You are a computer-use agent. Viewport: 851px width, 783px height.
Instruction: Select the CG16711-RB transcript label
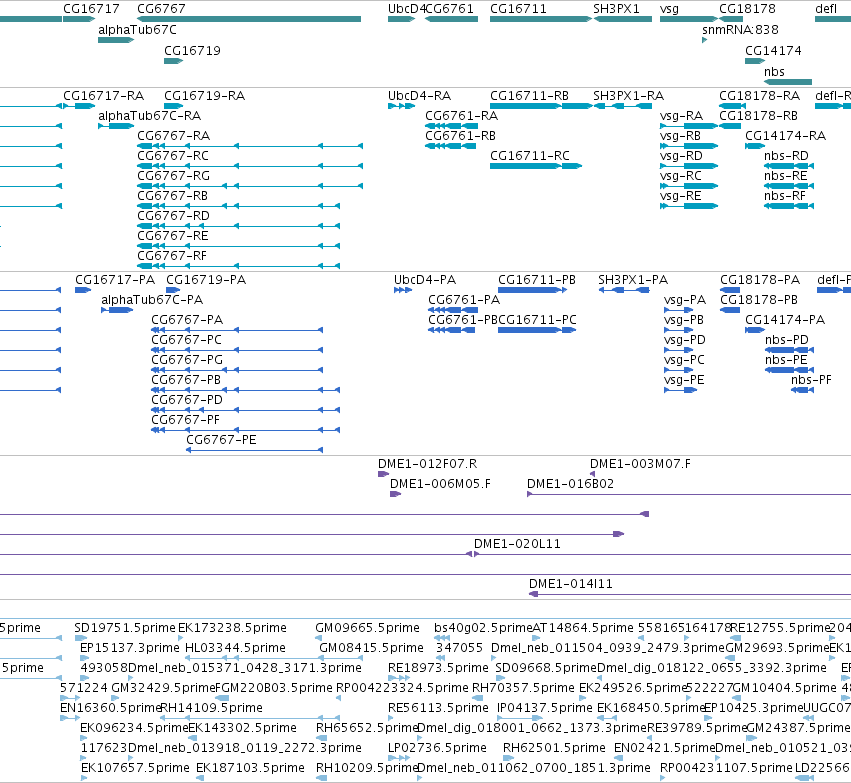tap(529, 96)
